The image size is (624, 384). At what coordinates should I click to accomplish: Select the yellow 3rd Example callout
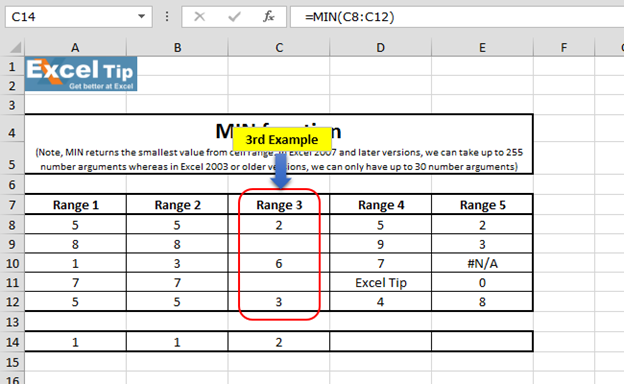tap(282, 140)
